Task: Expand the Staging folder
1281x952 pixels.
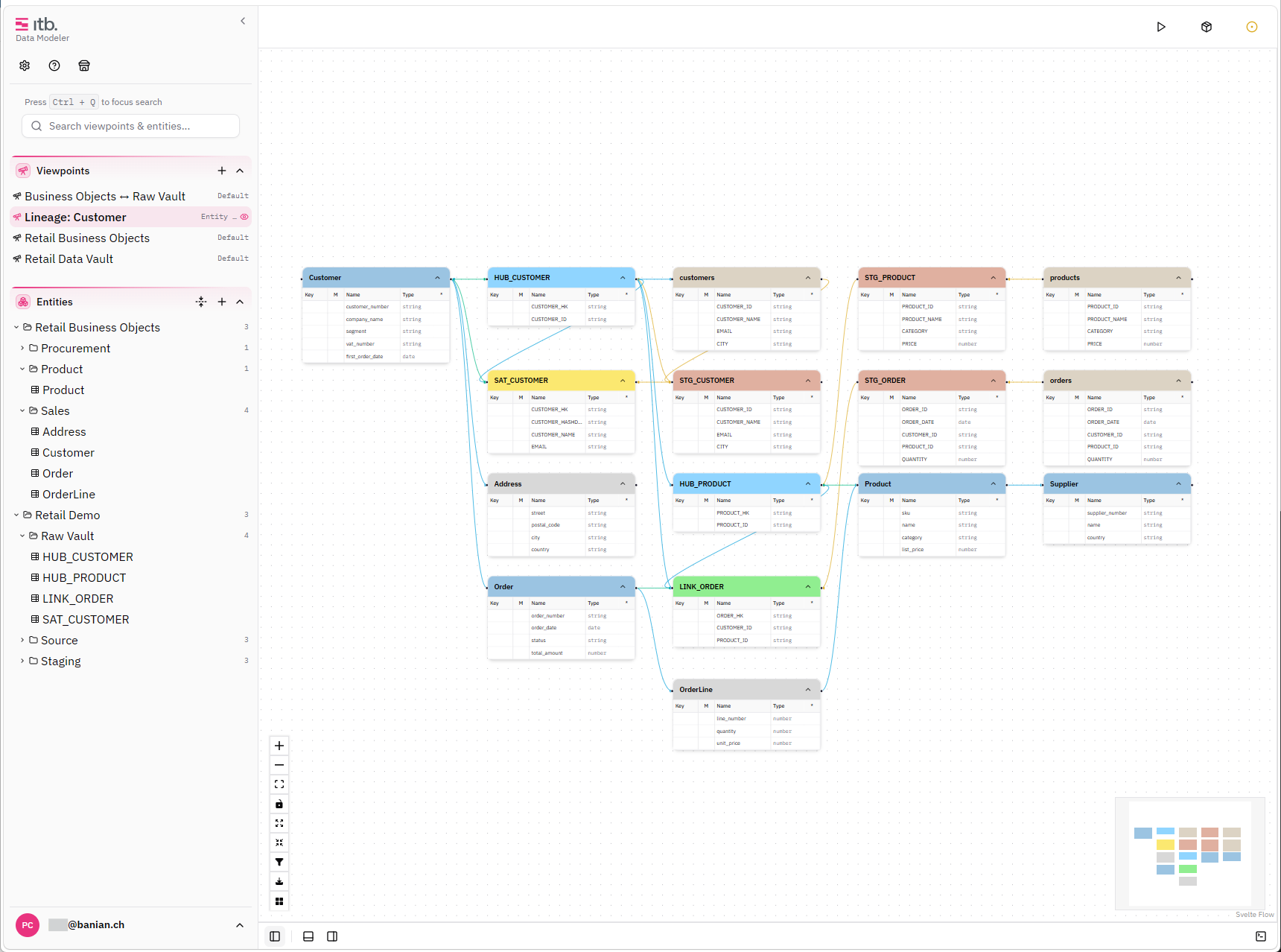Action: pyautogui.click(x=22, y=661)
